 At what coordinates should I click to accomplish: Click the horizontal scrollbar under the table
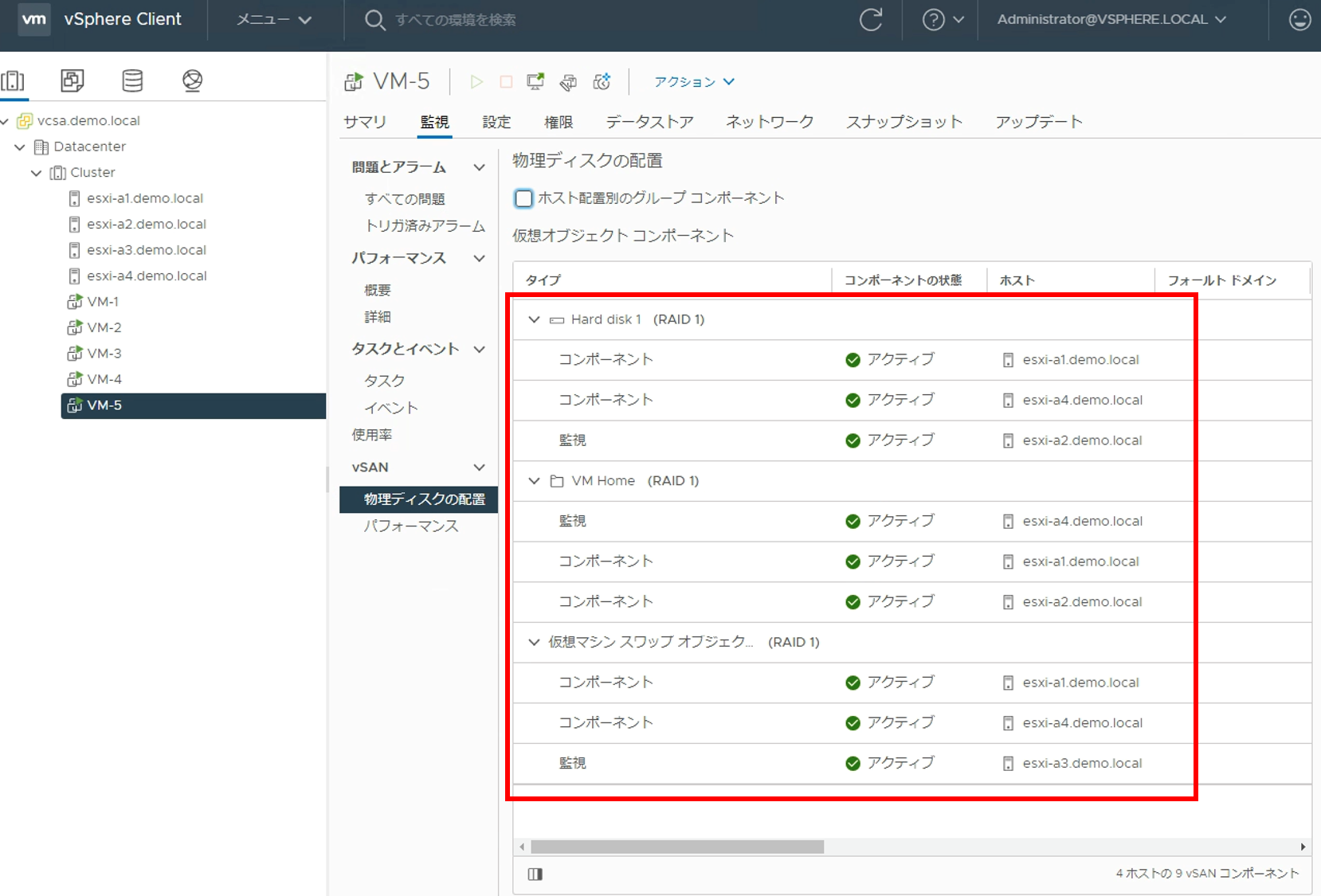(677, 847)
